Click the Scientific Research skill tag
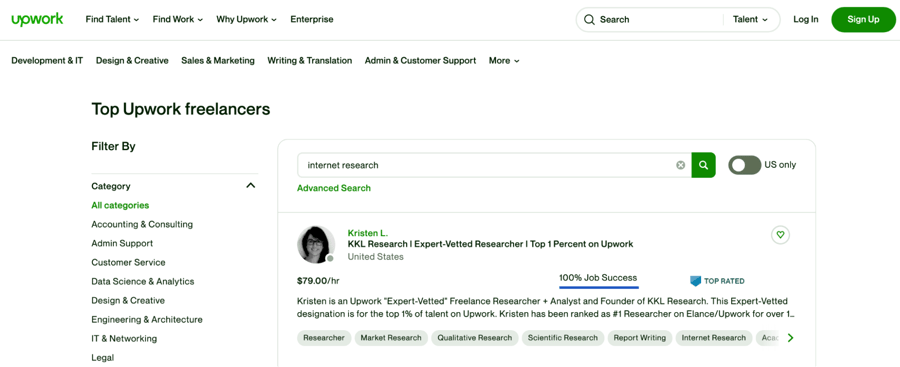The image size is (900, 367). (562, 338)
